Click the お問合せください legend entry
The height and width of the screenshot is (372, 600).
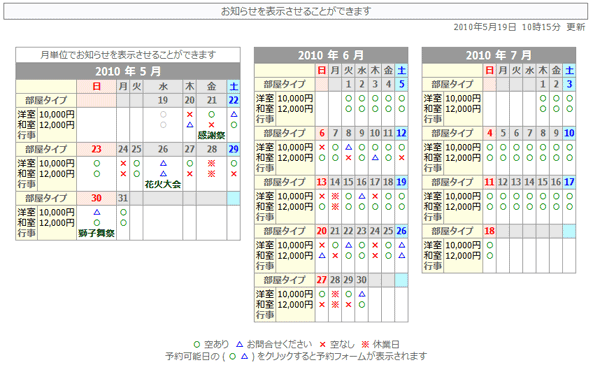[274, 344]
